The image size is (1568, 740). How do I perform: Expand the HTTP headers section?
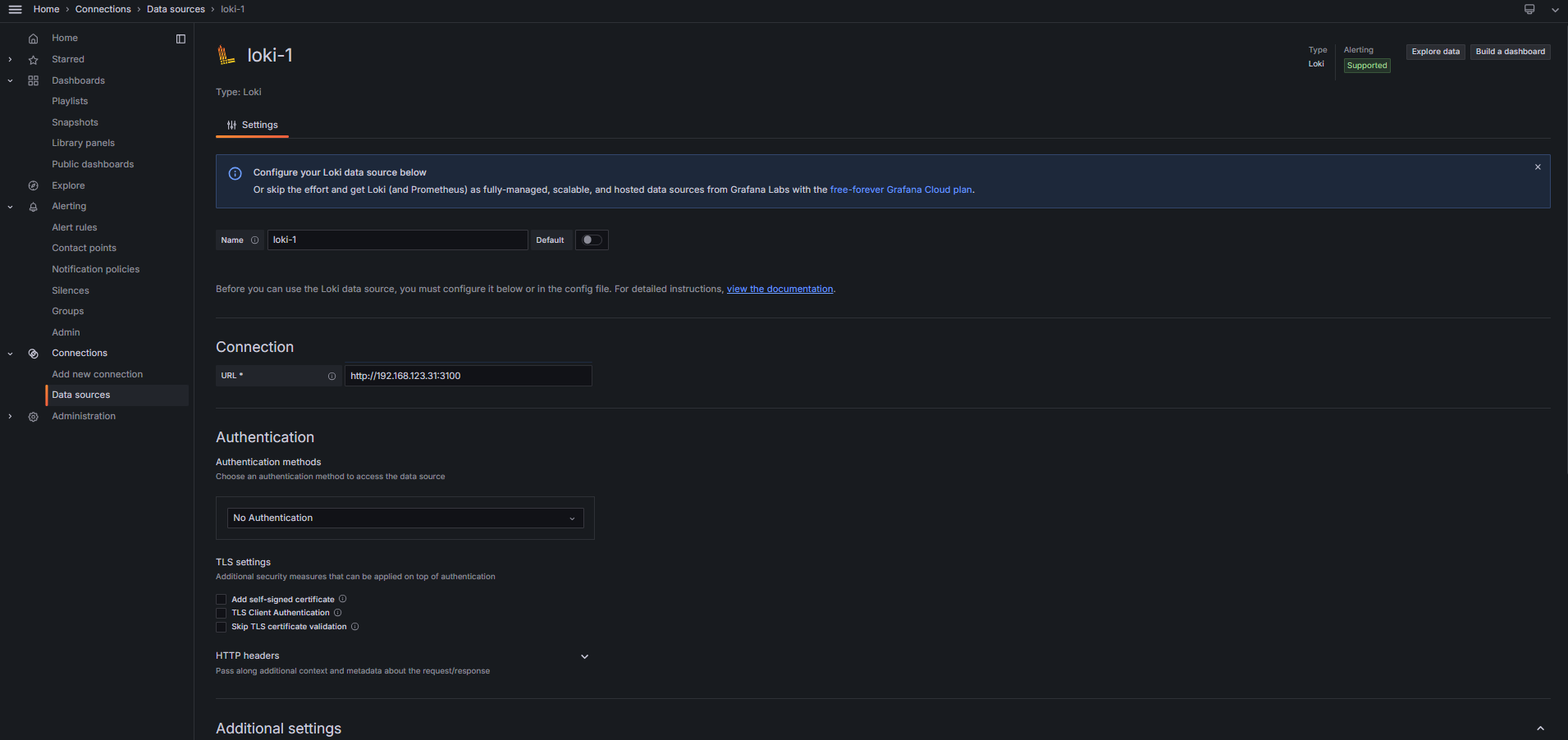click(584, 656)
